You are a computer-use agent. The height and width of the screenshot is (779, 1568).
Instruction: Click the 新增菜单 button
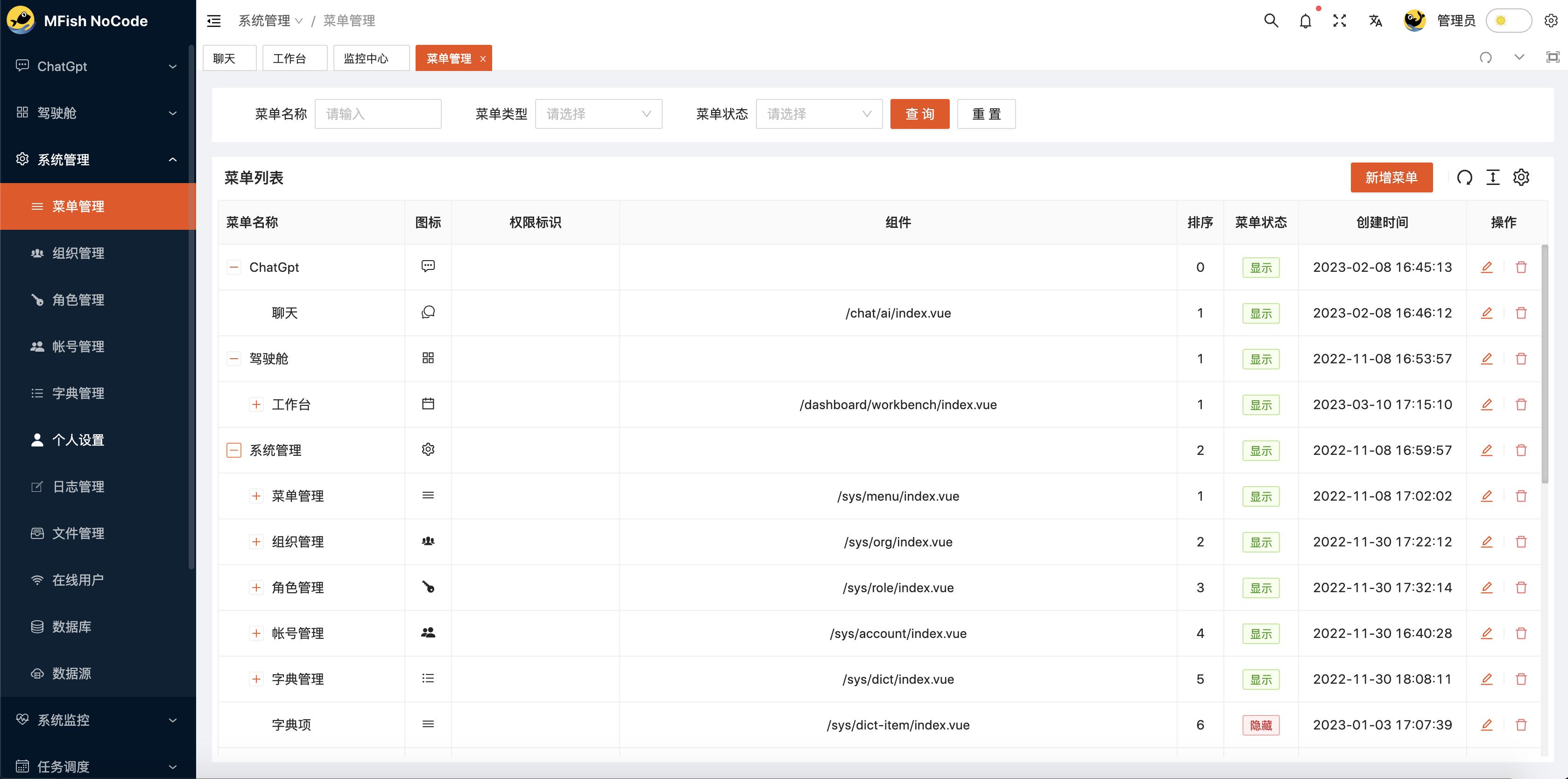(x=1391, y=177)
